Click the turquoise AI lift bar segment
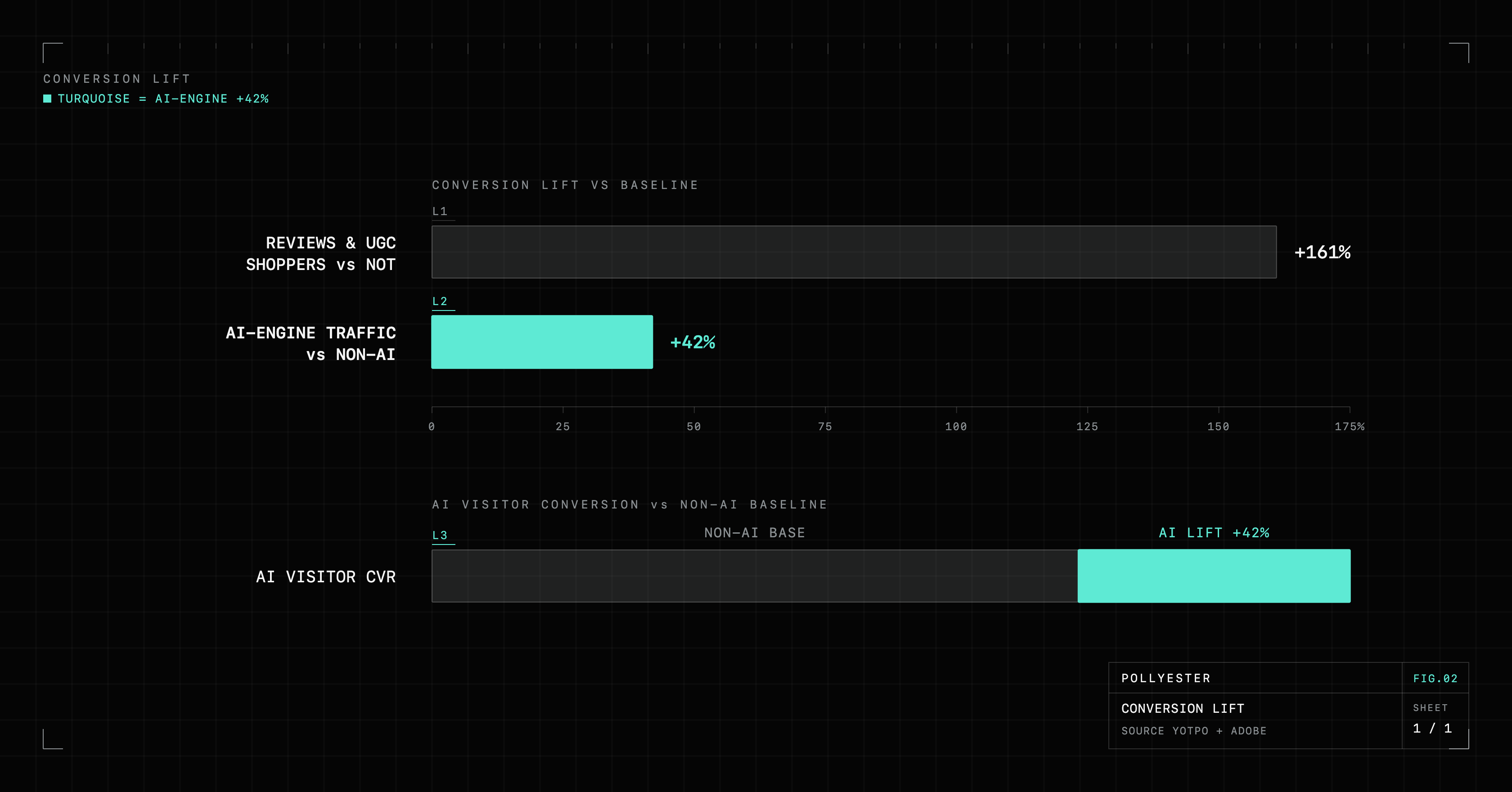The width and height of the screenshot is (1512, 792). point(1215,576)
